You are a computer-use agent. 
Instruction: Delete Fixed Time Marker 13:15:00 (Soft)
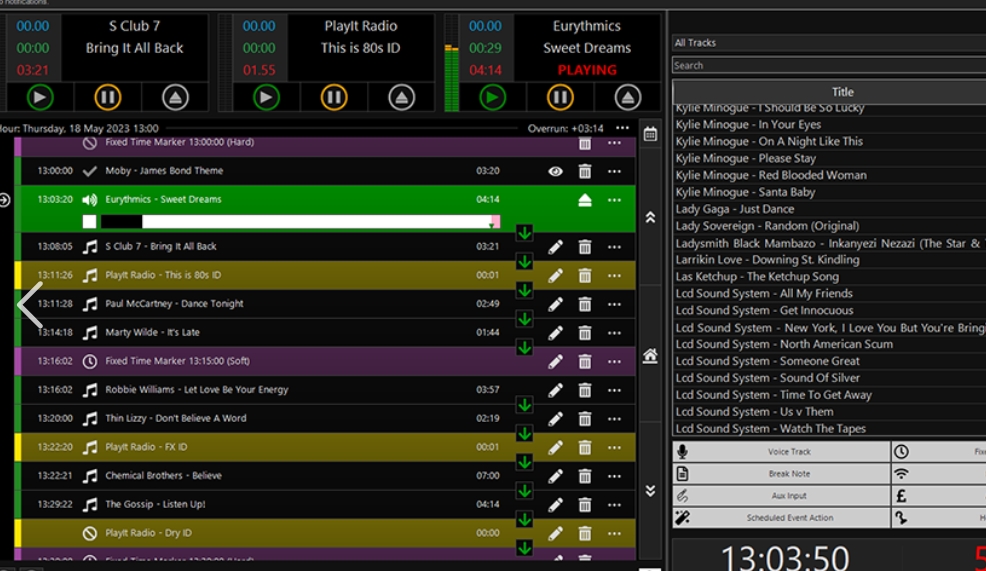tap(585, 362)
